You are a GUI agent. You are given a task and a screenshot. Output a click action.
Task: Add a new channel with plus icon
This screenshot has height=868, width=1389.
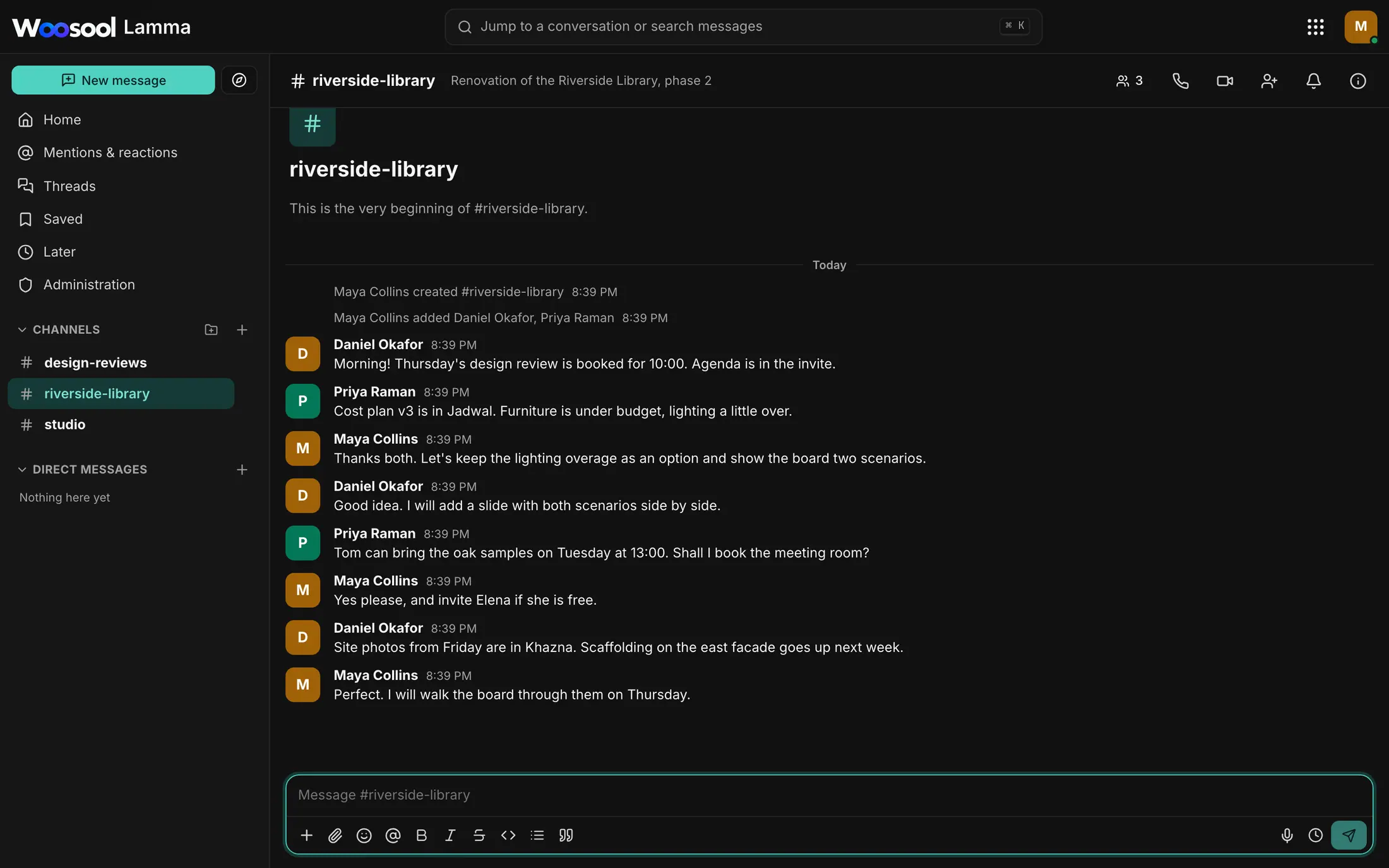tap(242, 330)
